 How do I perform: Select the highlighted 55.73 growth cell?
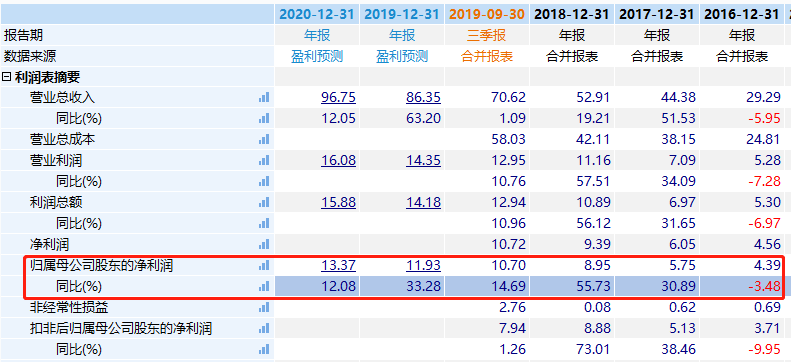pyautogui.click(x=572, y=286)
